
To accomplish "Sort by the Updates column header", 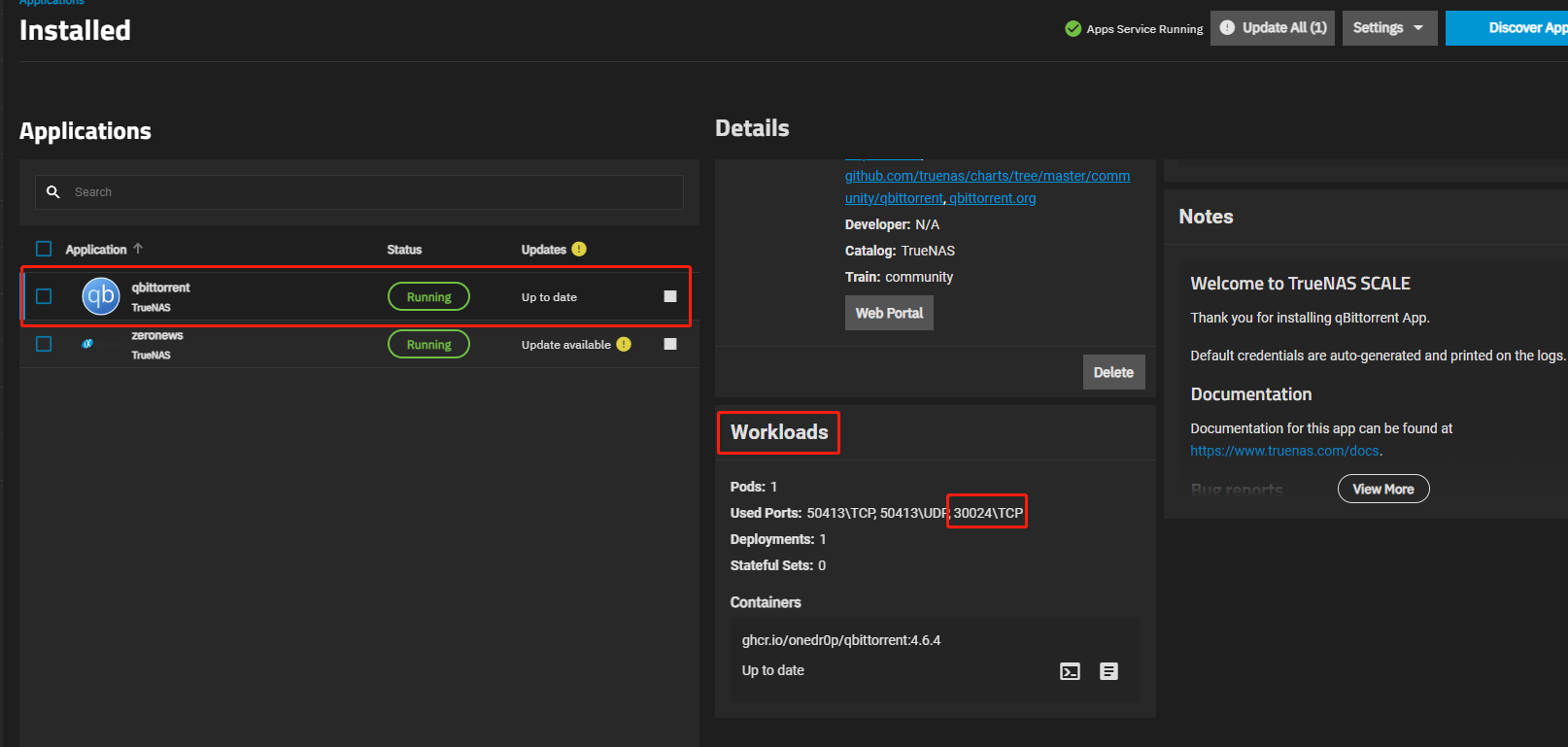I will click(543, 250).
